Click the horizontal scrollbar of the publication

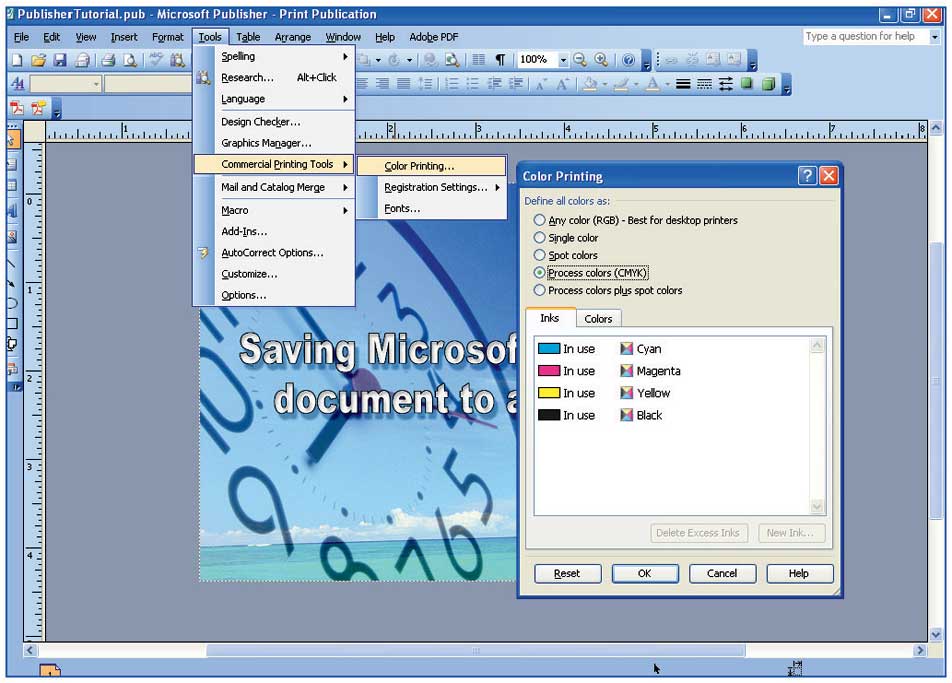(475, 651)
